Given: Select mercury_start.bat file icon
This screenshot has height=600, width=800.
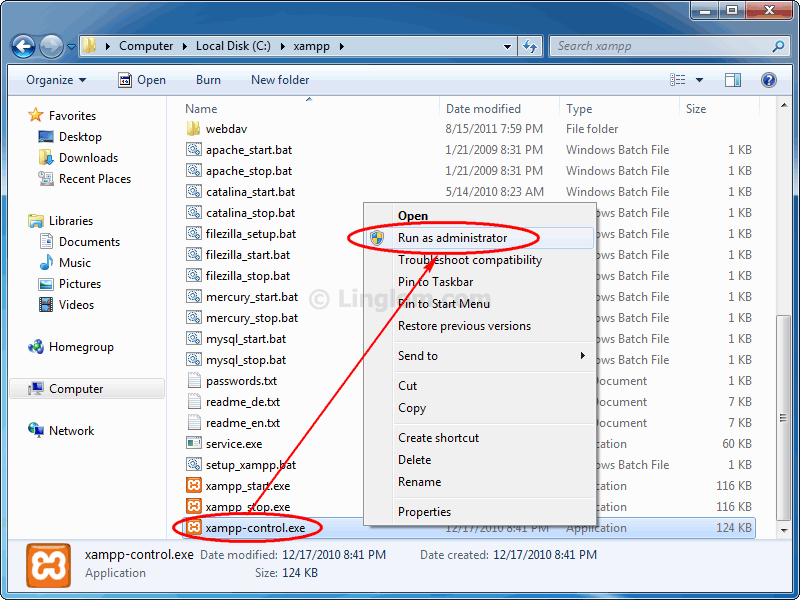Looking at the screenshot, I should click(x=193, y=296).
